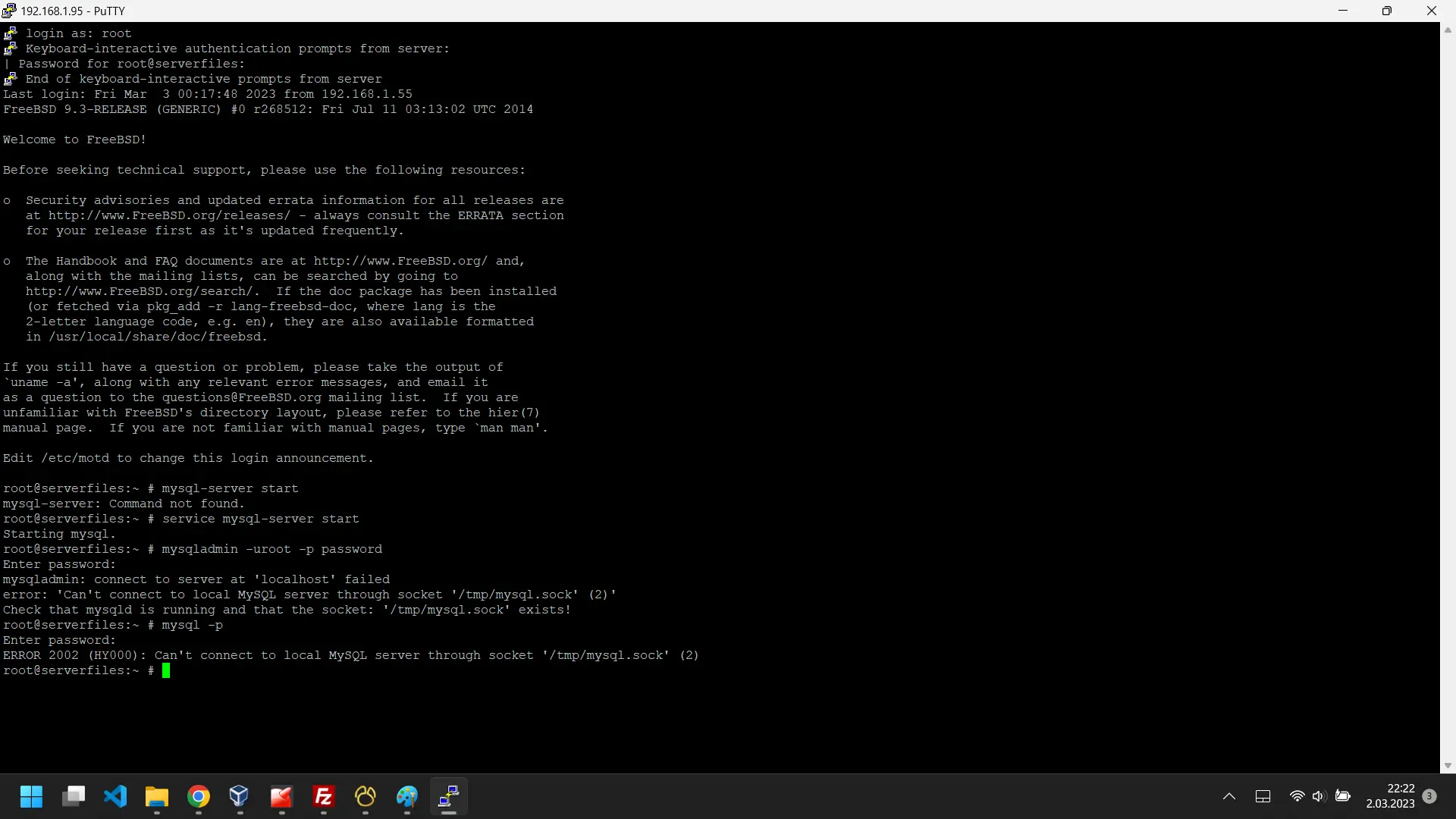
Task: Open File Explorer from the taskbar
Action: pos(157,797)
